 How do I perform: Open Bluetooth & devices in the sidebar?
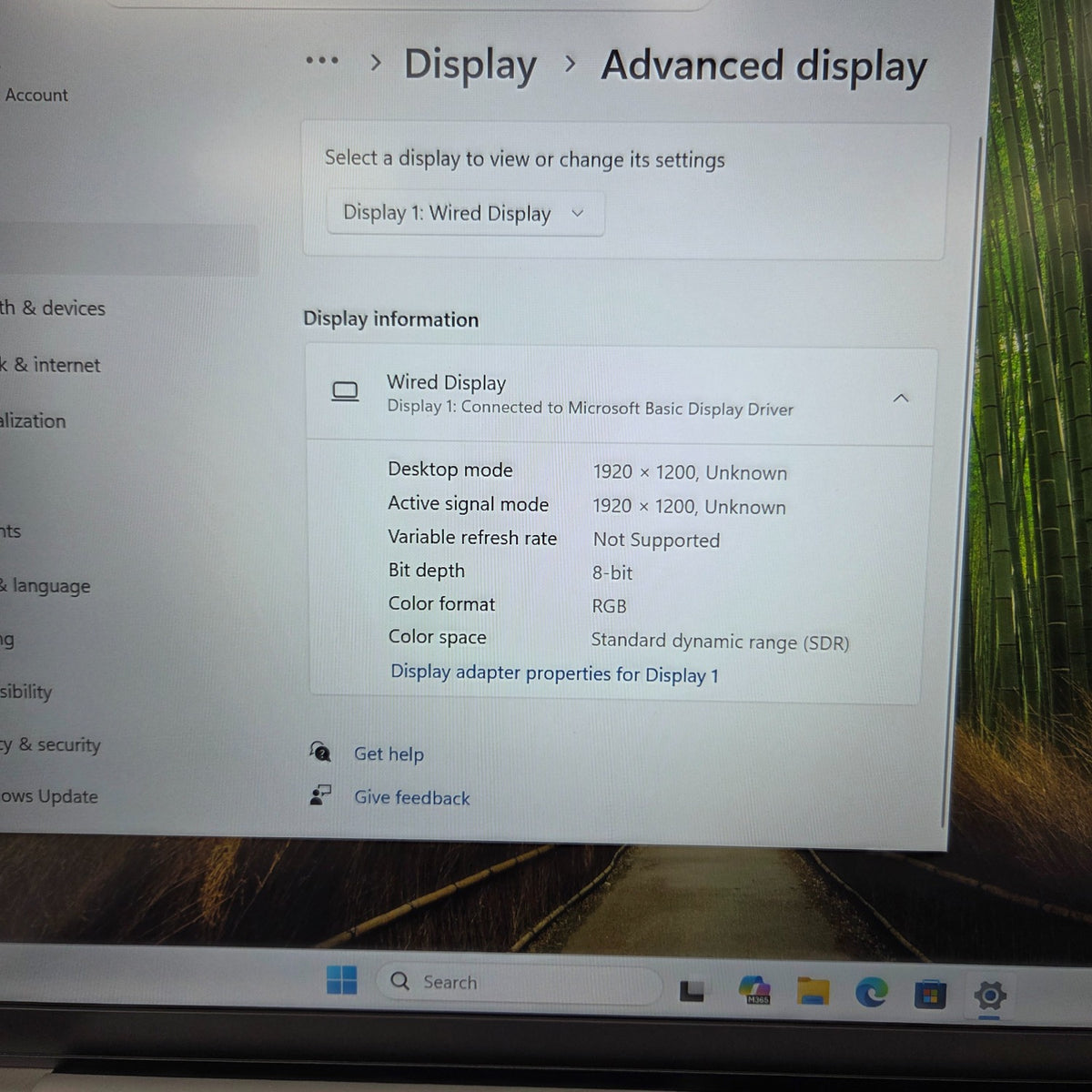53,308
